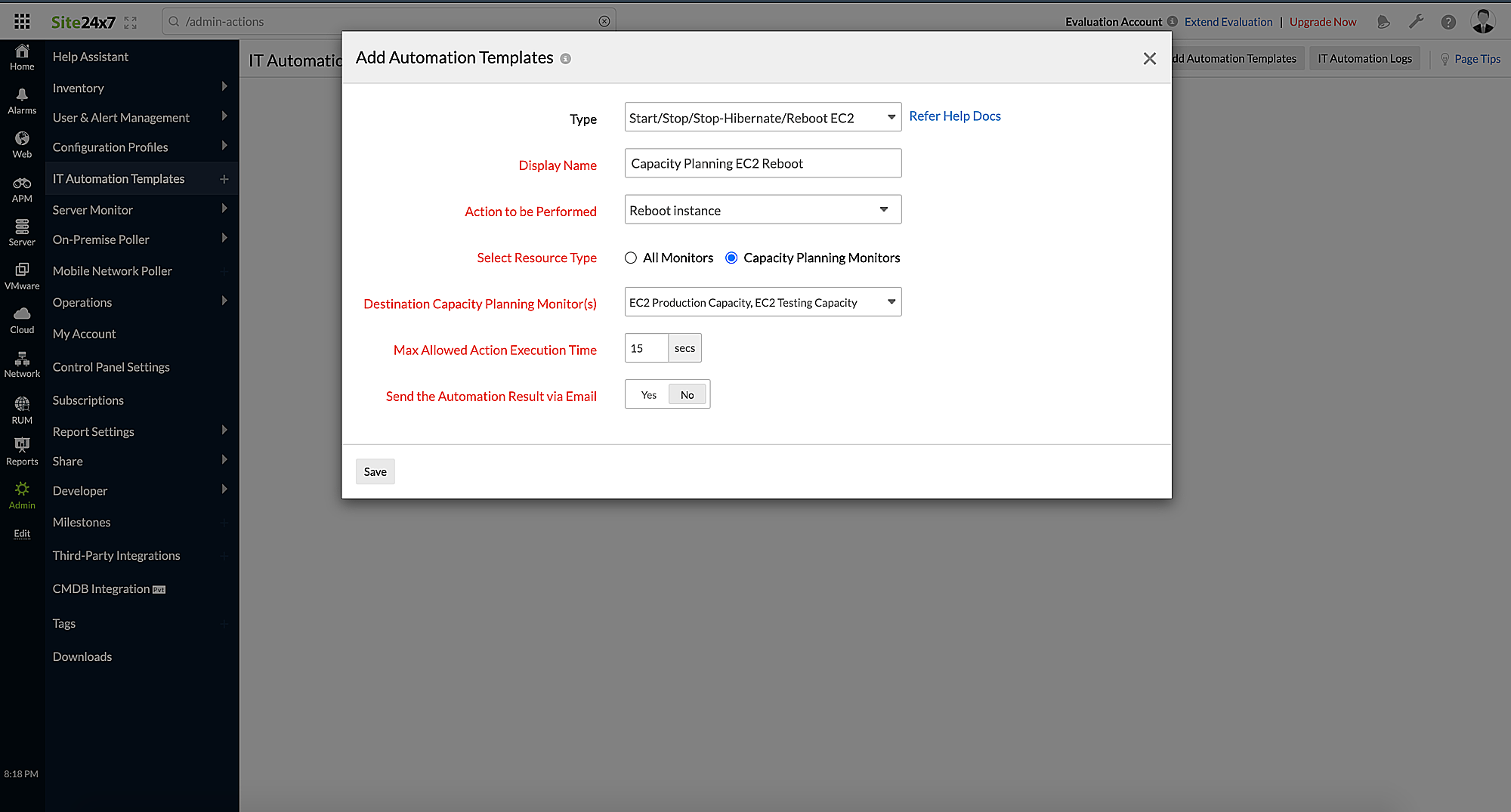Select the Network icon in the sidebar
The image size is (1511, 812).
point(21,361)
